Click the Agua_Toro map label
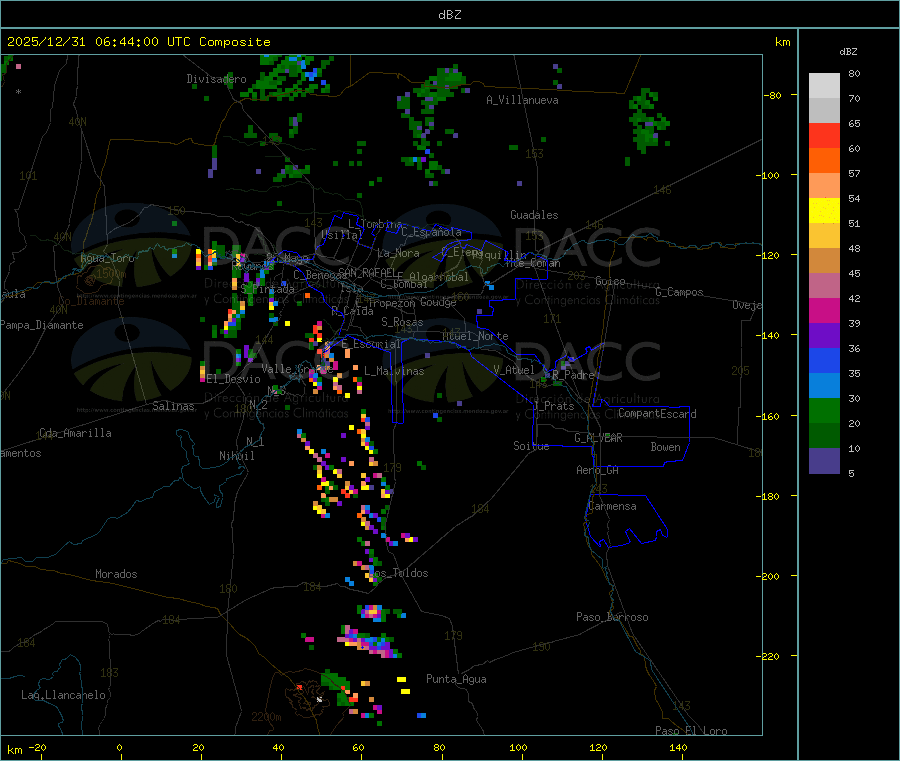The height and width of the screenshot is (761, 900). click(107, 258)
